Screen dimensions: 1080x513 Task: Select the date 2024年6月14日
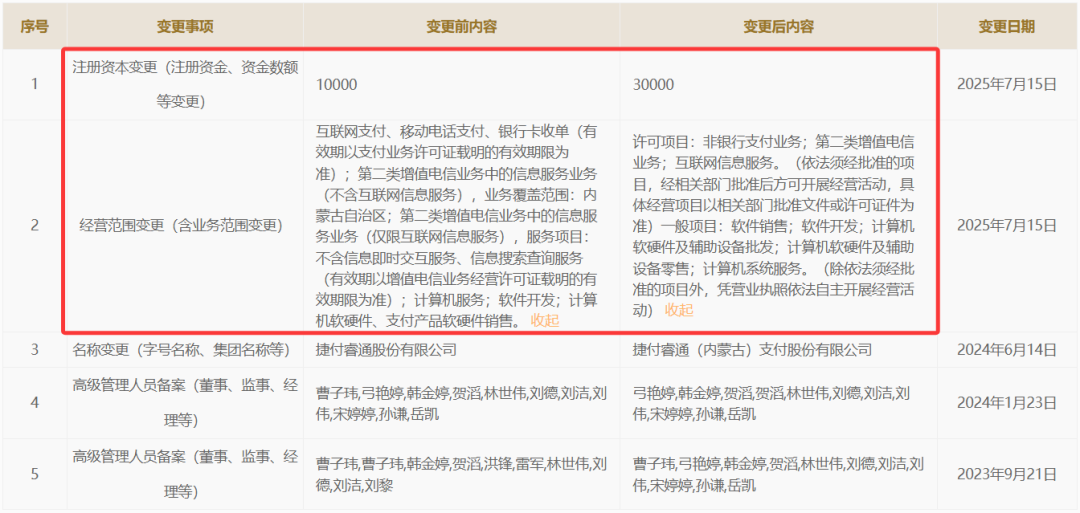pyautogui.click(x=1006, y=350)
